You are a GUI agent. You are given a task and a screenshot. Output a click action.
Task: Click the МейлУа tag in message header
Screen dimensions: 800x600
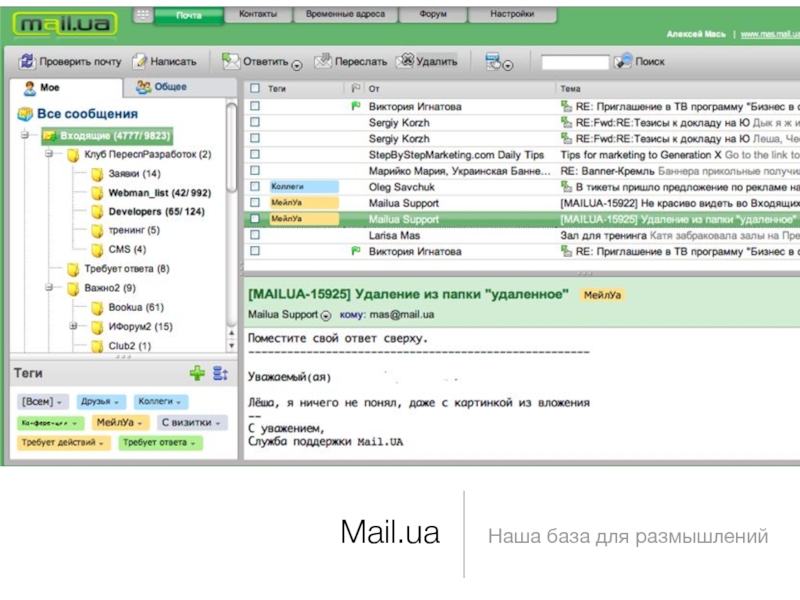tap(602, 295)
